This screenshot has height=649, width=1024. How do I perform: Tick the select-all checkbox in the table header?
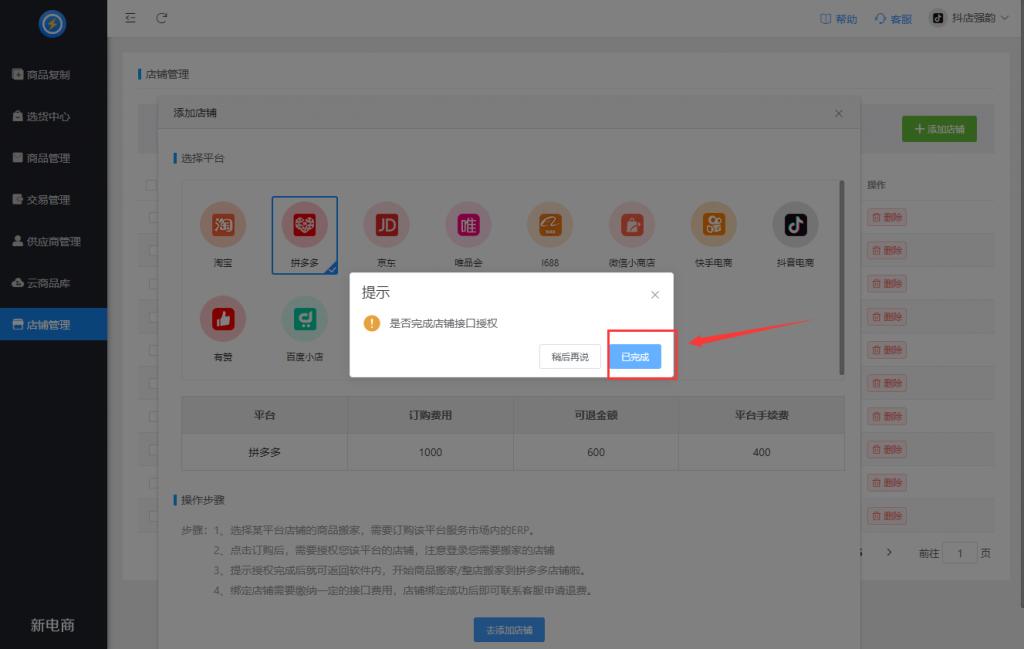tap(151, 184)
